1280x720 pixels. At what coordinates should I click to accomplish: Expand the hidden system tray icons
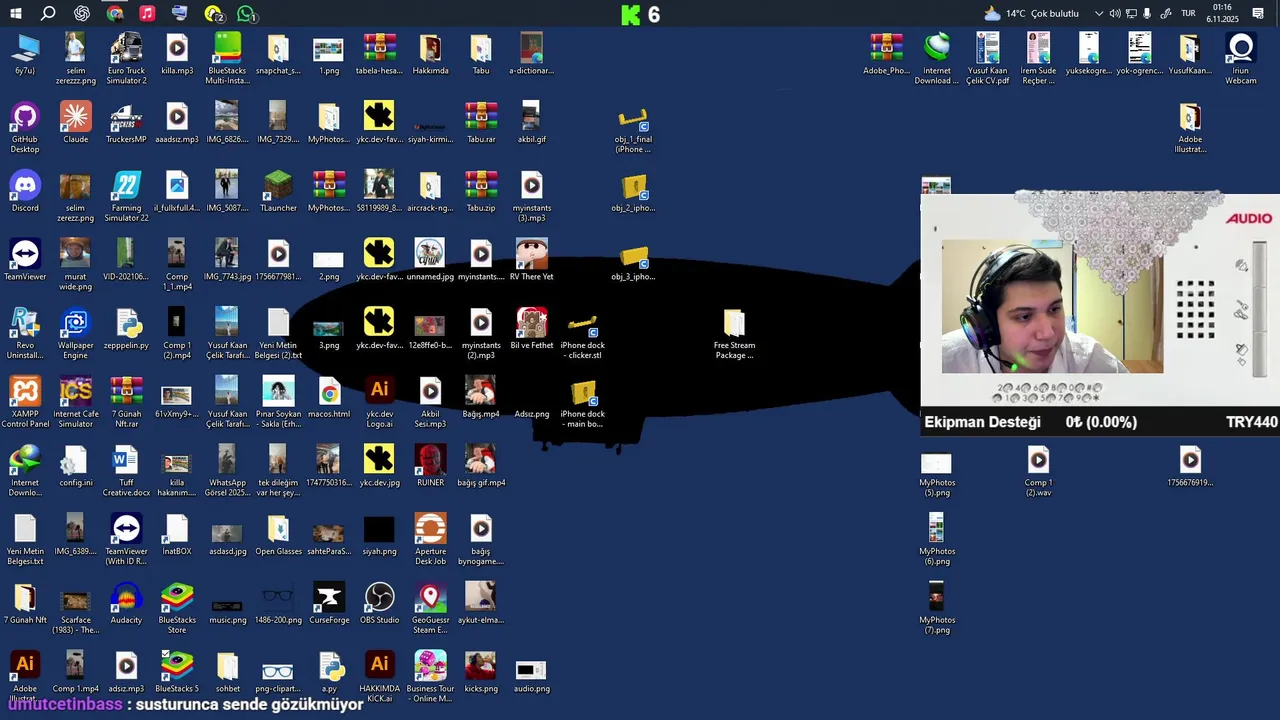(x=1099, y=14)
